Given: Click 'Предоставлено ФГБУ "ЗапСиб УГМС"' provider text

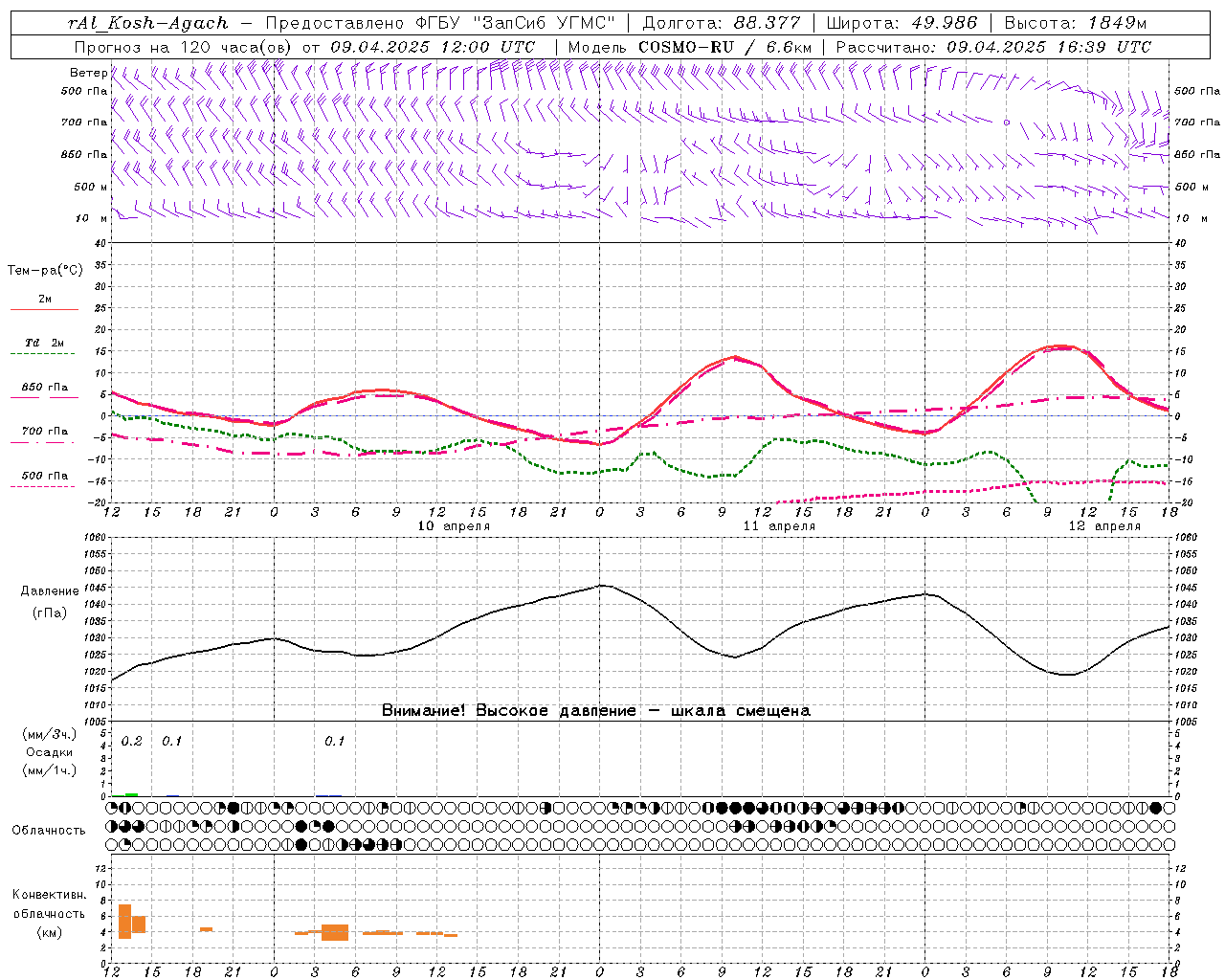Looking at the screenshot, I should pos(440,23).
